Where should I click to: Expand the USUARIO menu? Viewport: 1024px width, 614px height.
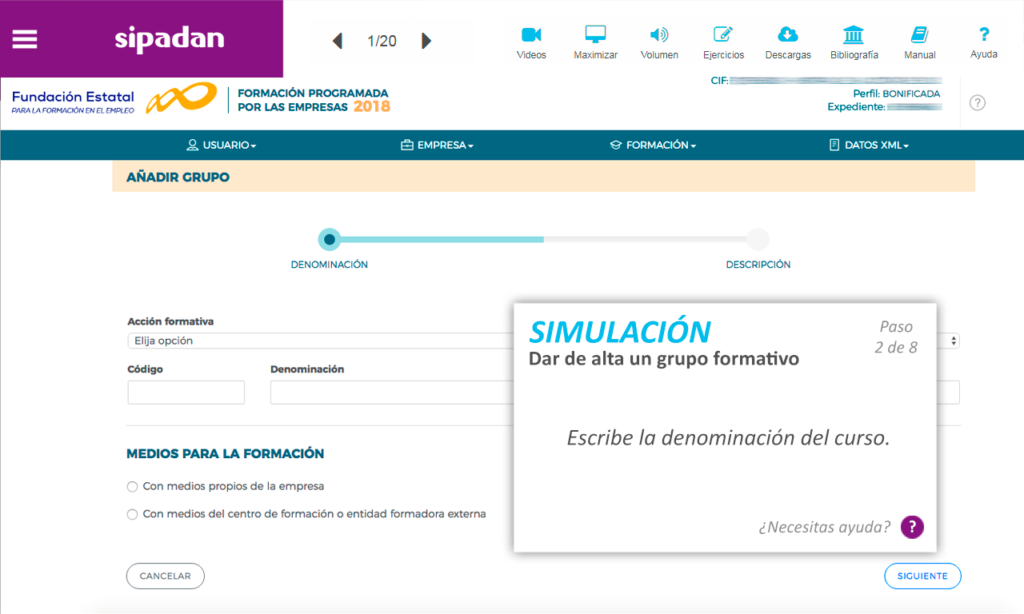(x=221, y=145)
